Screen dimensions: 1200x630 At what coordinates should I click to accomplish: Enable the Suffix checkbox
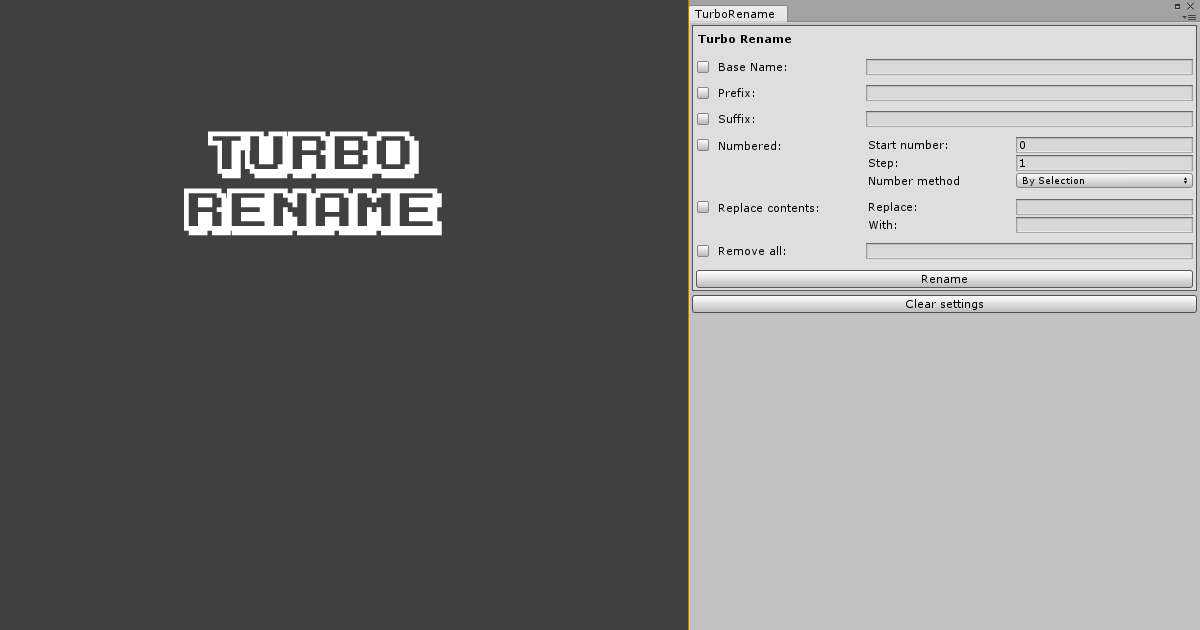(703, 118)
